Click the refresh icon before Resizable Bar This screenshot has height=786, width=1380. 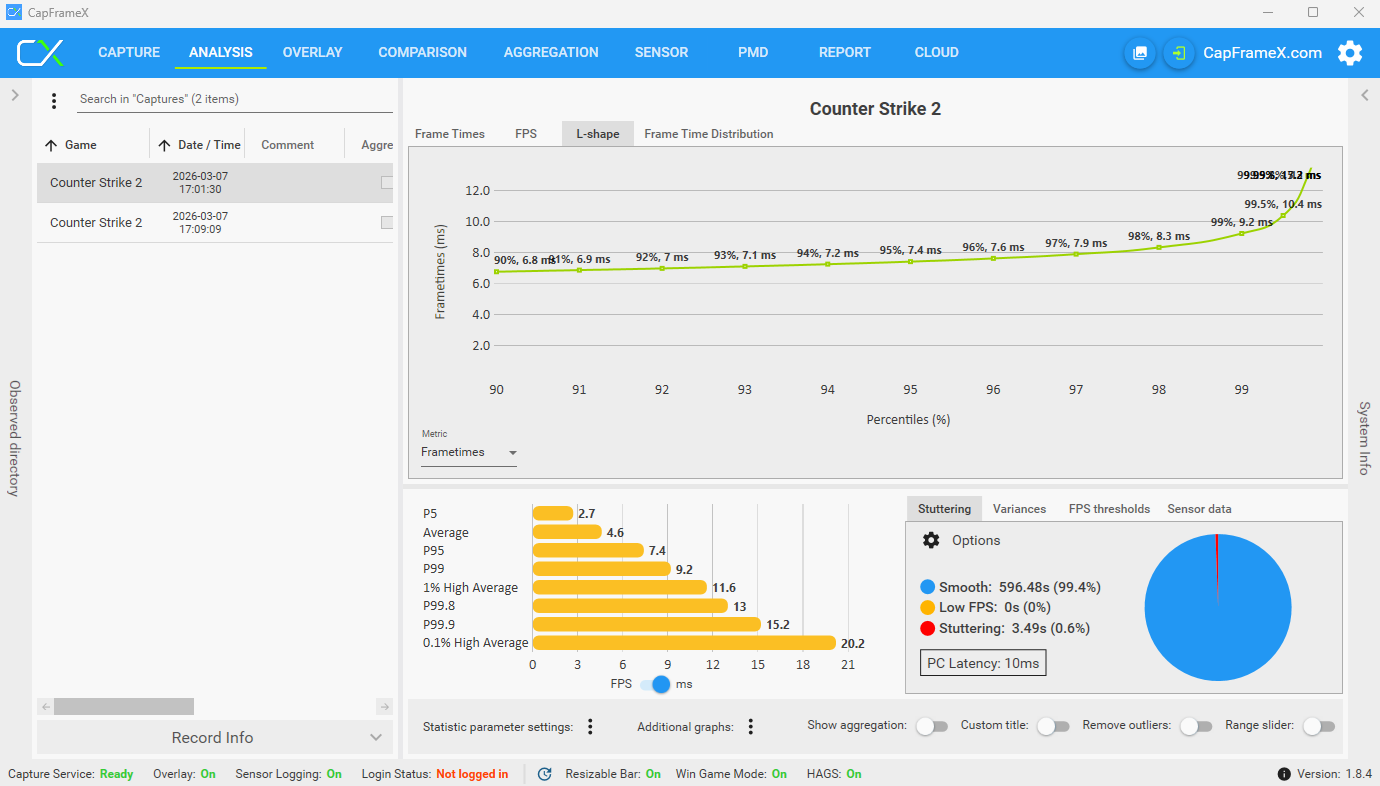[x=545, y=774]
